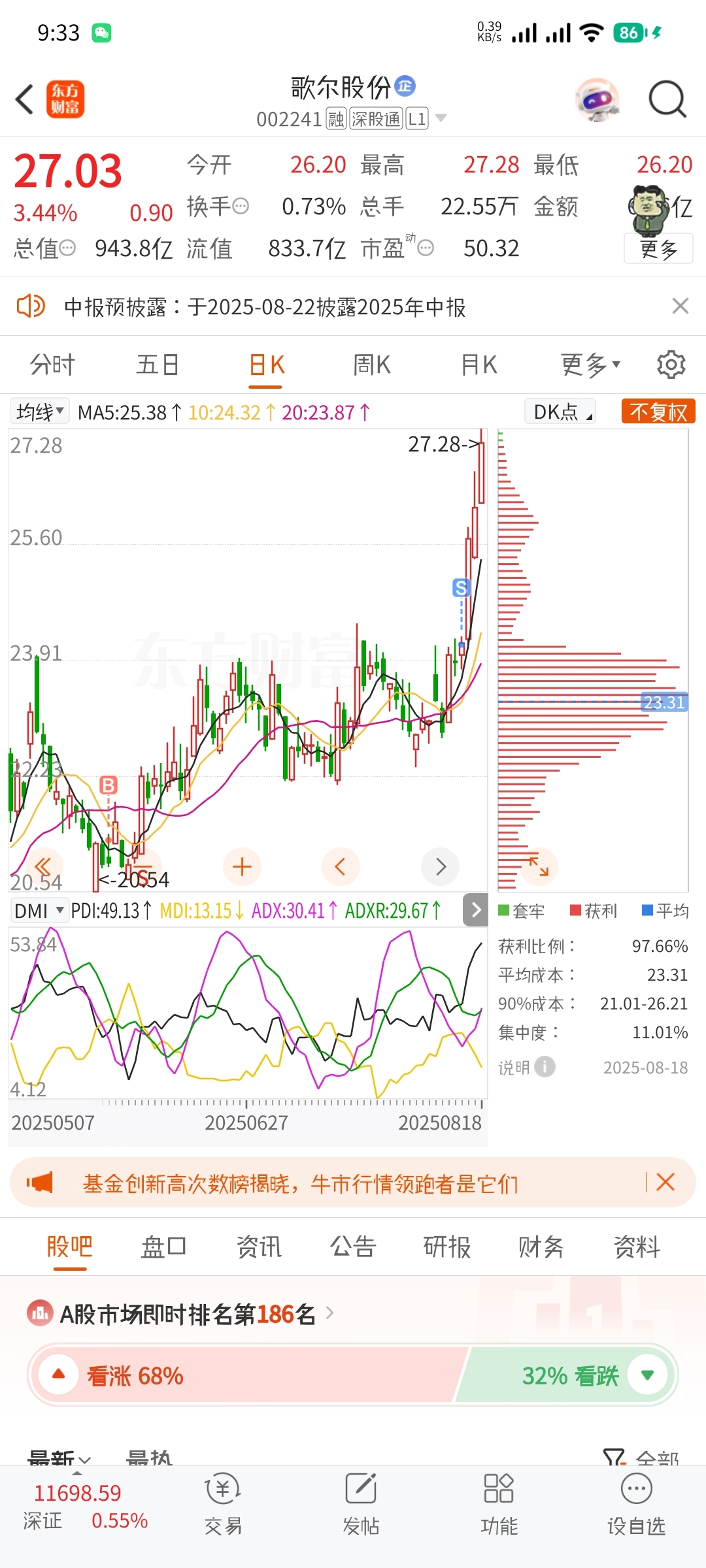706x1568 pixels.
Task: Tap the L1 quote level tag
Action: pos(417,119)
